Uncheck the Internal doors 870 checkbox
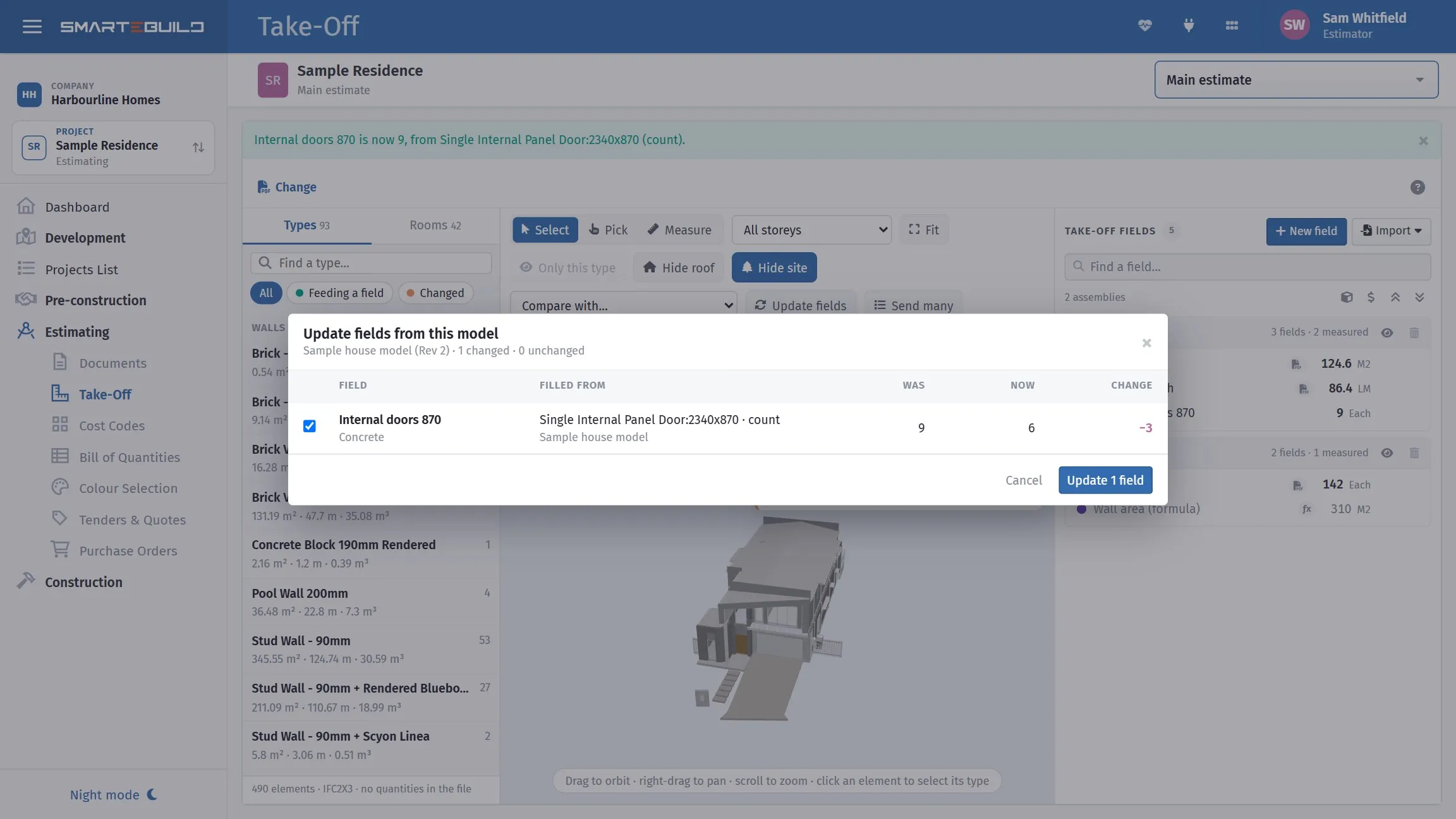Image resolution: width=1456 pixels, height=819 pixels. click(309, 426)
